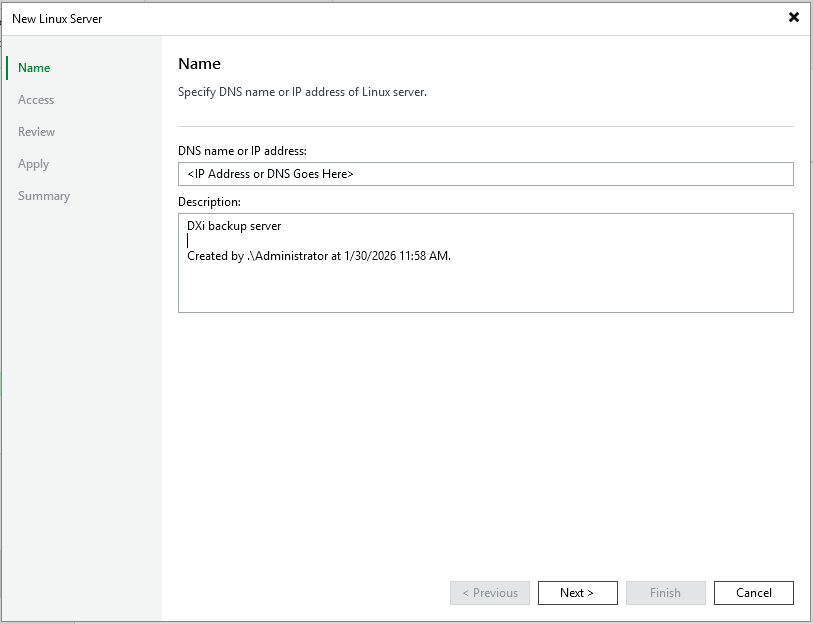Click the 'Created by .\Administrator' description line
Viewport: 813px width, 624px height.
click(x=318, y=256)
